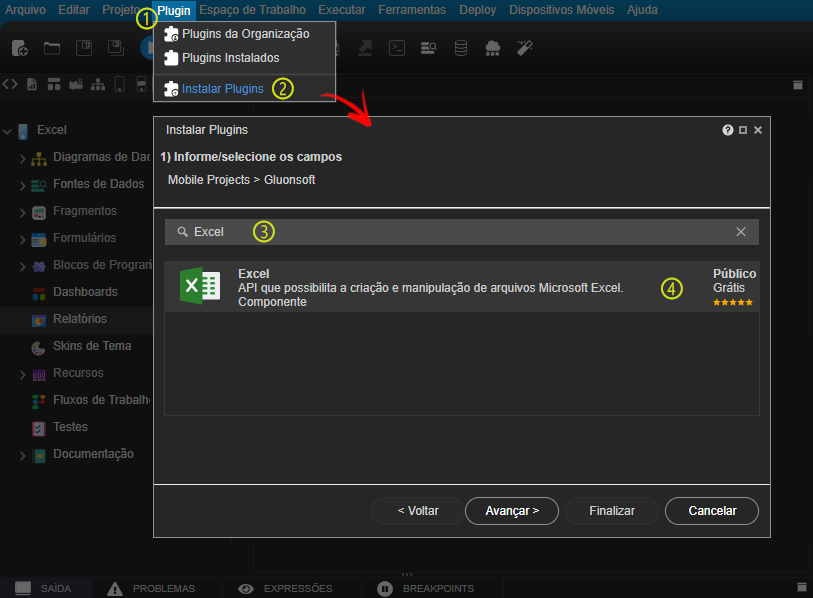813x598 pixels.
Task: Open the Espaço de Trabalho menu
Action: click(x=253, y=10)
